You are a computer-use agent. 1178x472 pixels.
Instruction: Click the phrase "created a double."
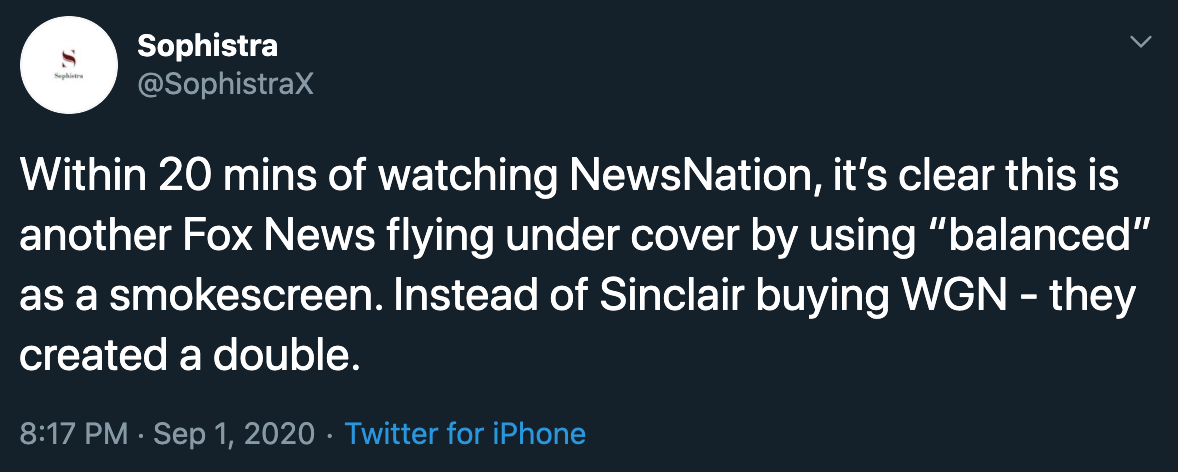189,355
